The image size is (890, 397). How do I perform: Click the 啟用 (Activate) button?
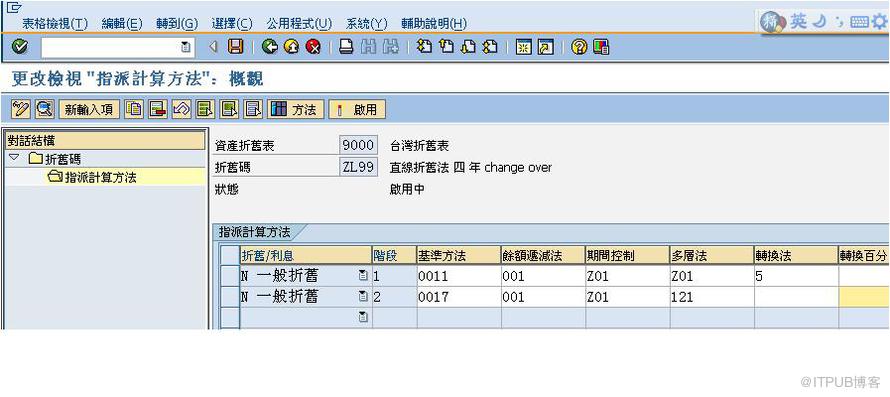358,109
